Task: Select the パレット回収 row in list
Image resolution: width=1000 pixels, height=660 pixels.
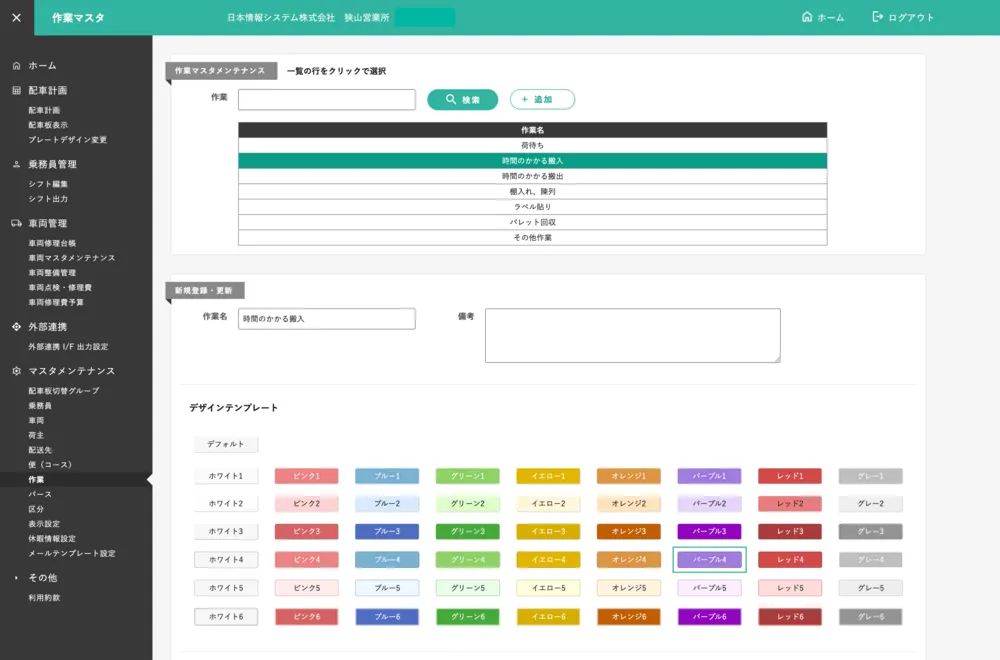Action: [x=532, y=222]
